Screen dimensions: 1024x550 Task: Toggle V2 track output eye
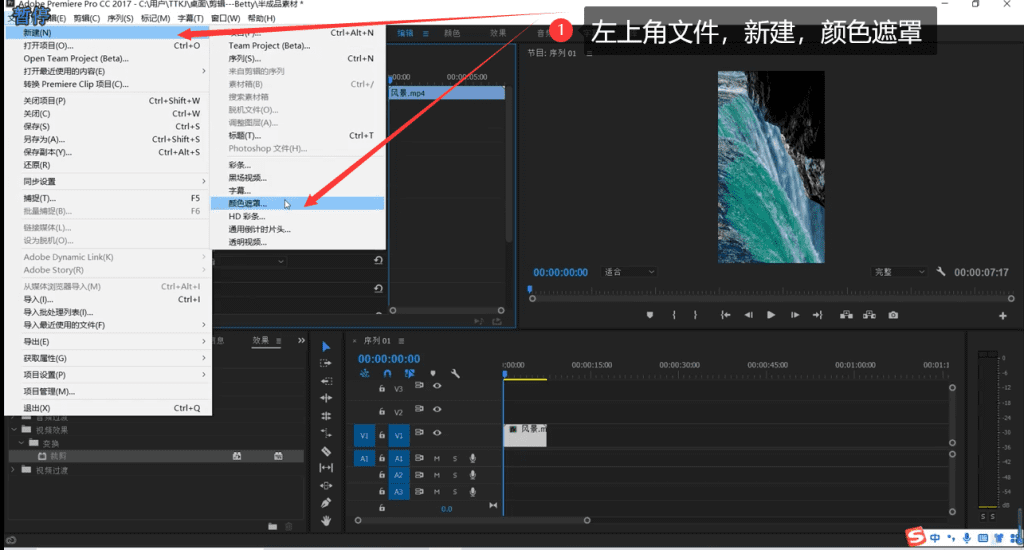(437, 410)
